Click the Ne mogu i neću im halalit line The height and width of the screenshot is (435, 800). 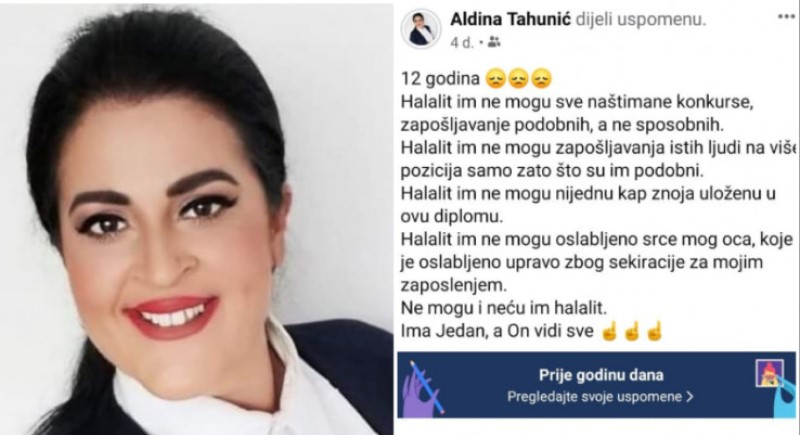tap(504, 308)
